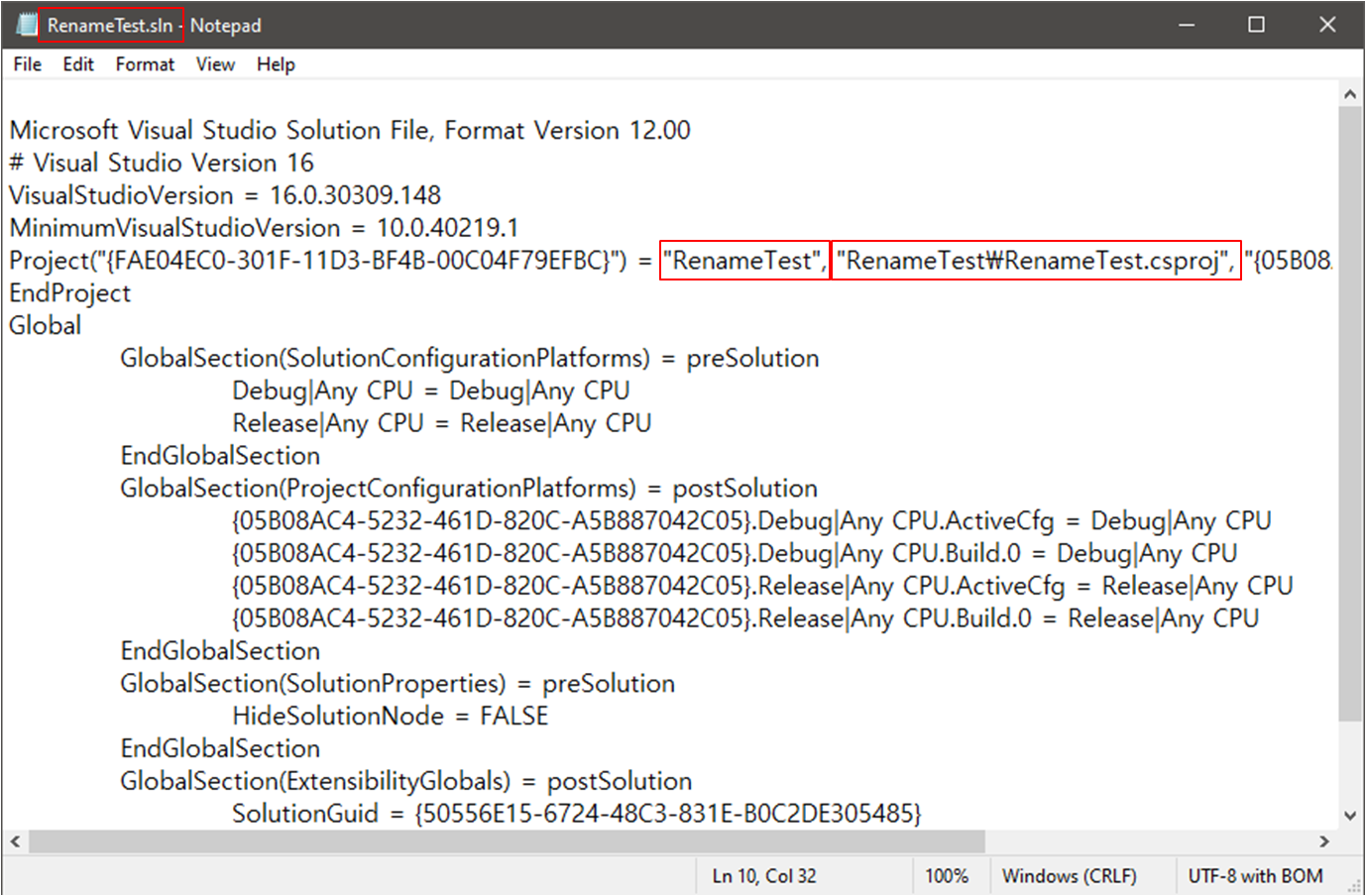Click 'Windows (CRLF)' in status bar

(1069, 876)
